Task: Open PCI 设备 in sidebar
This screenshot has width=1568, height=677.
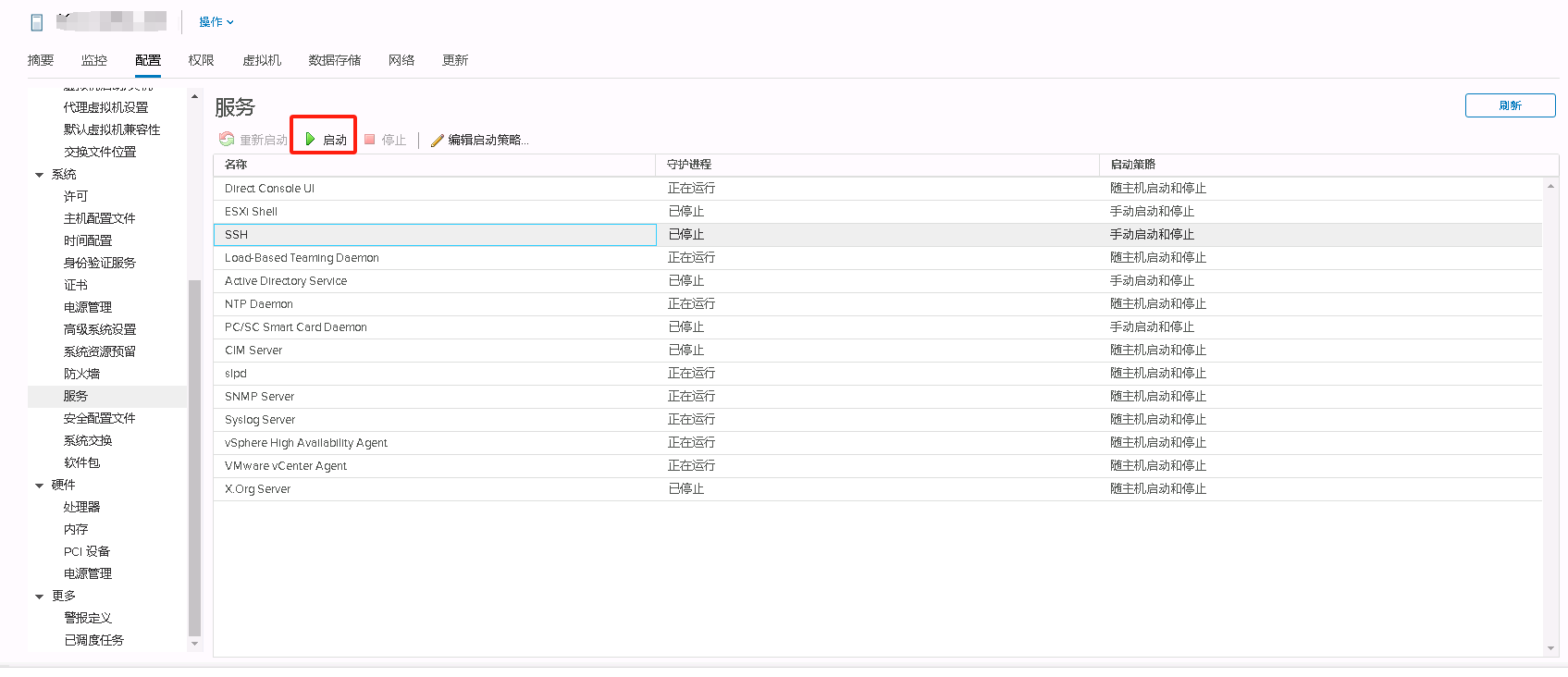Action: [x=87, y=551]
